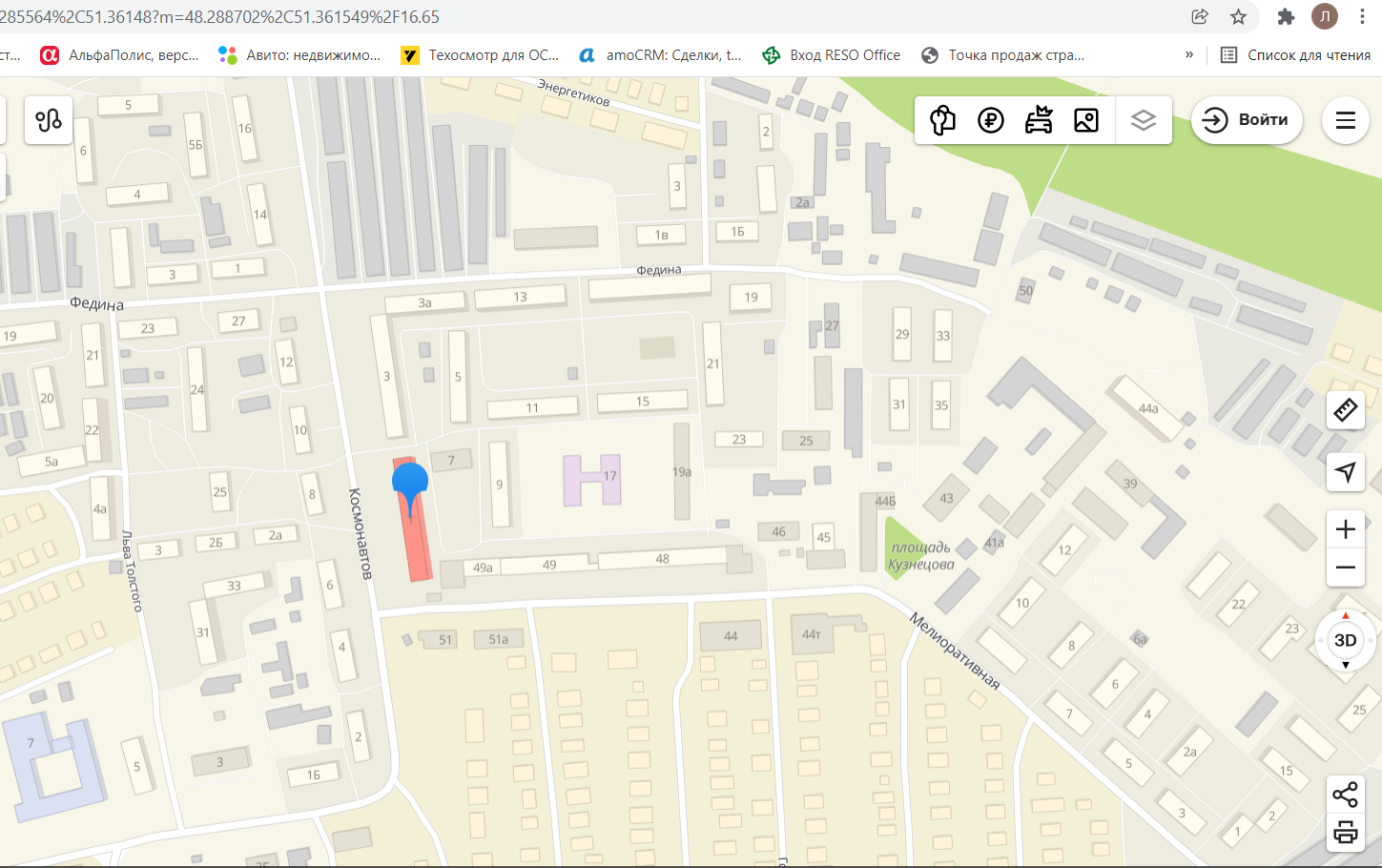The width and height of the screenshot is (1382, 868).
Task: Open map layers selector
Action: (x=1144, y=120)
